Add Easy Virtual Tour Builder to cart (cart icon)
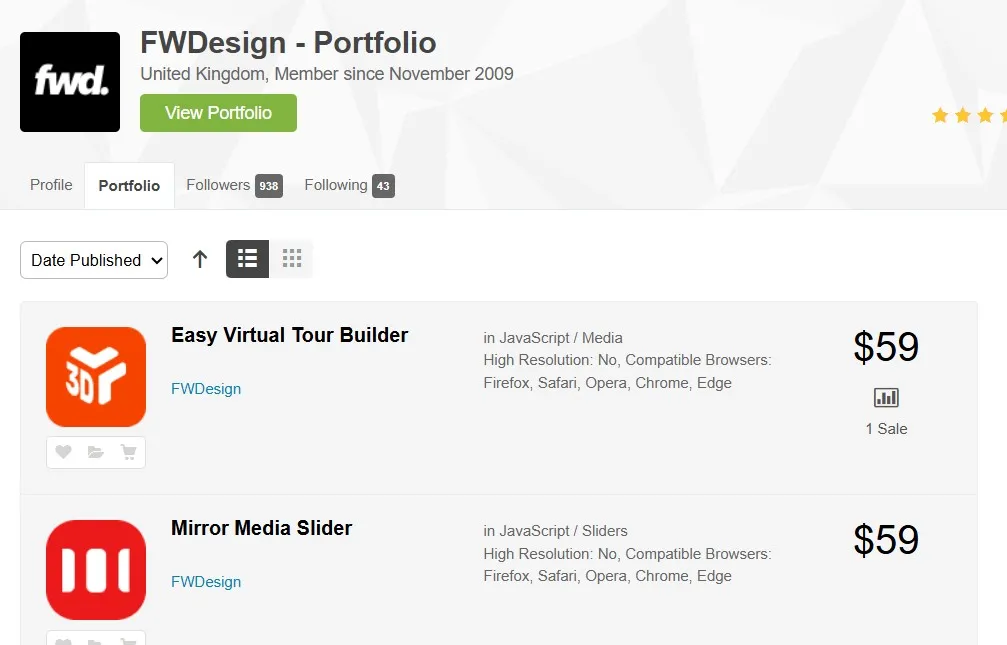Image resolution: width=1007 pixels, height=645 pixels. click(128, 452)
